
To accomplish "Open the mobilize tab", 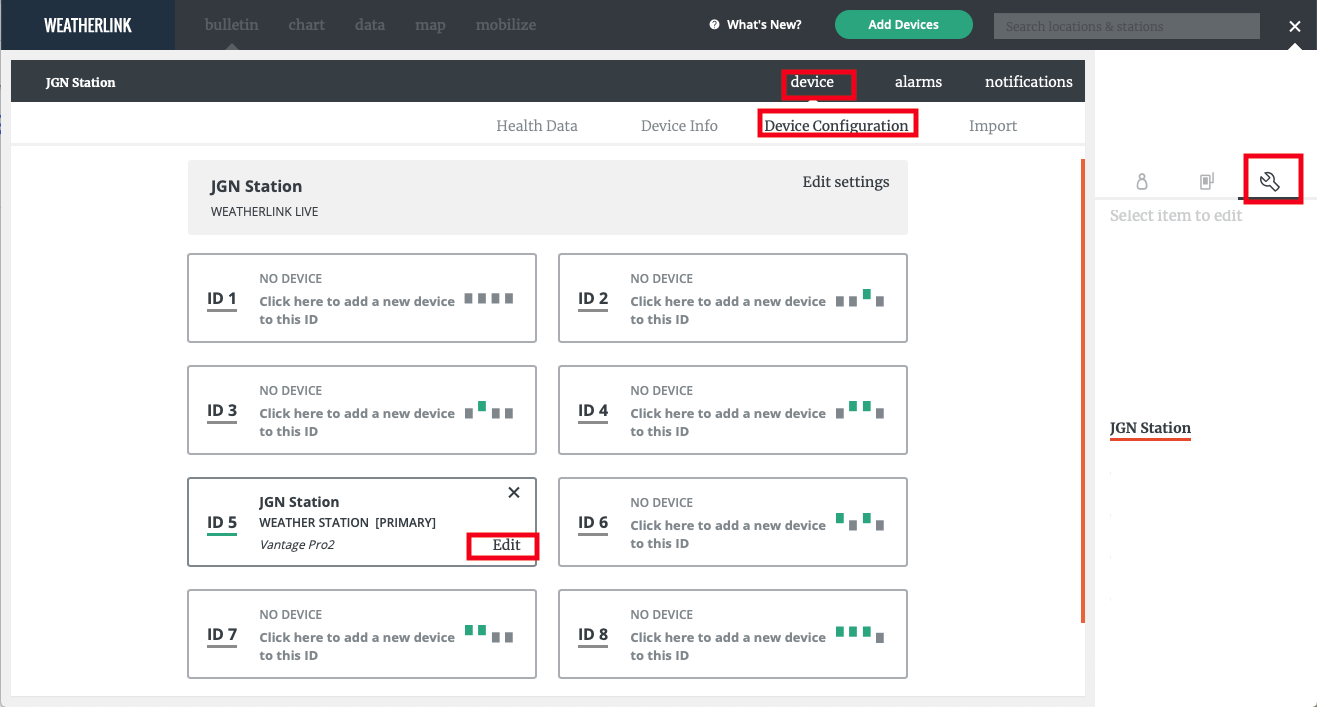I will tap(506, 25).
